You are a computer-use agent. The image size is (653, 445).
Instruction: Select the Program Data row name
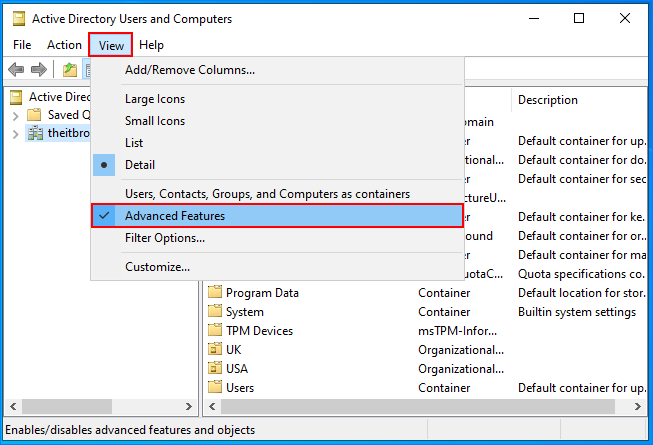[x=262, y=293]
